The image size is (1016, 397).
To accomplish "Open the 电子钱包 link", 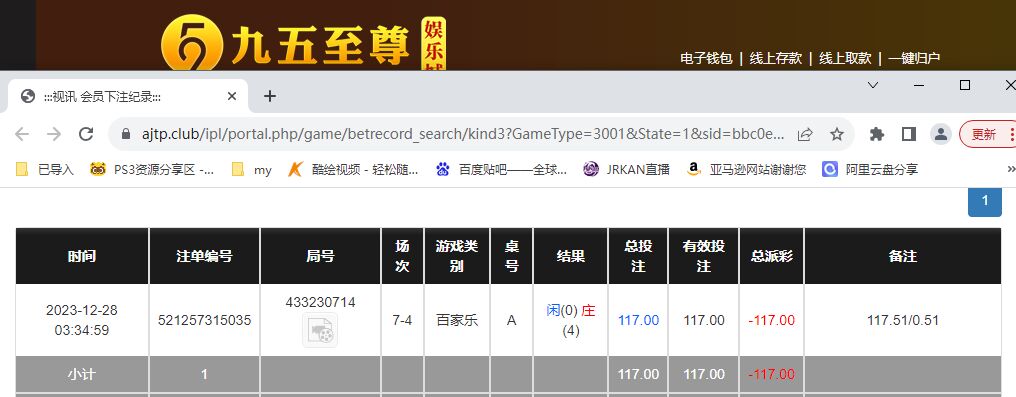I will click(x=706, y=58).
